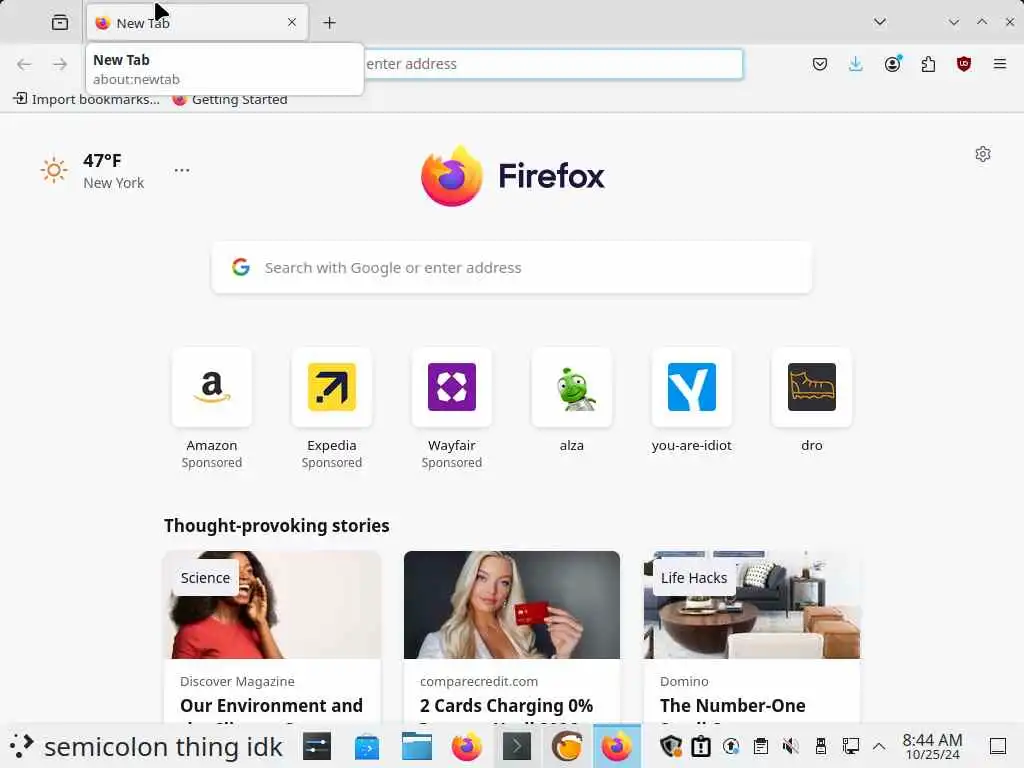
Task: Open the Firefox account icon
Action: pos(892,64)
